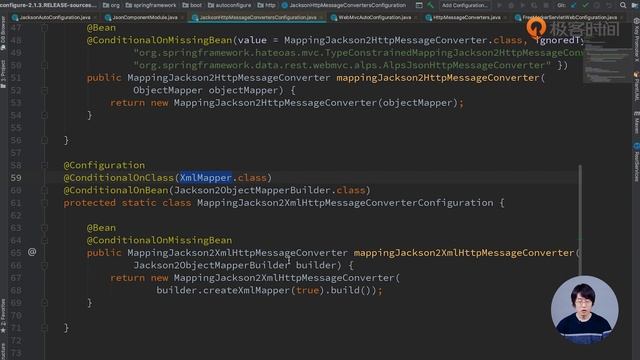Toggle the fold marker at line 71
The image size is (640, 360).
(x=44, y=328)
